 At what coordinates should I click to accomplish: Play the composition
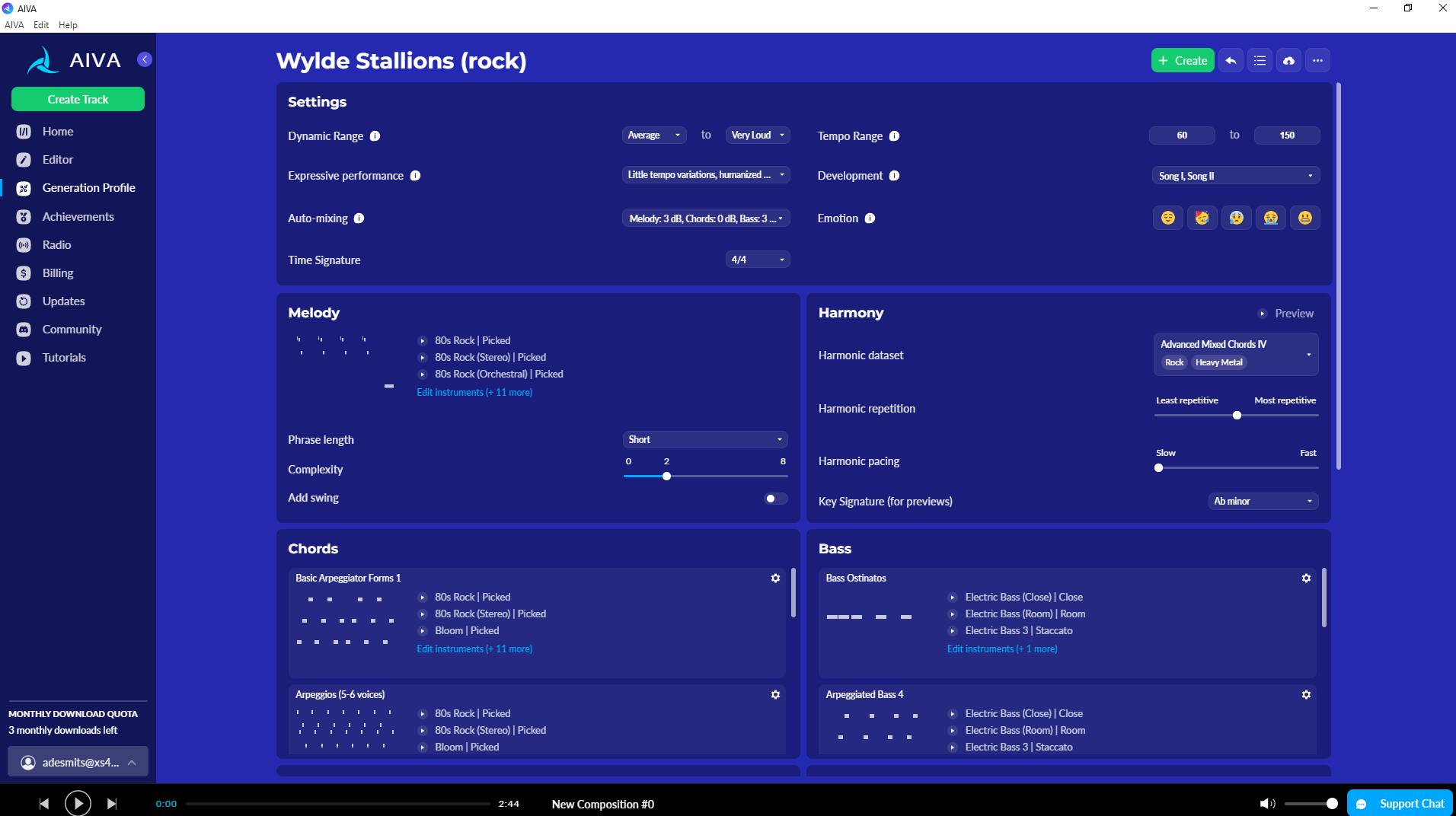(78, 804)
